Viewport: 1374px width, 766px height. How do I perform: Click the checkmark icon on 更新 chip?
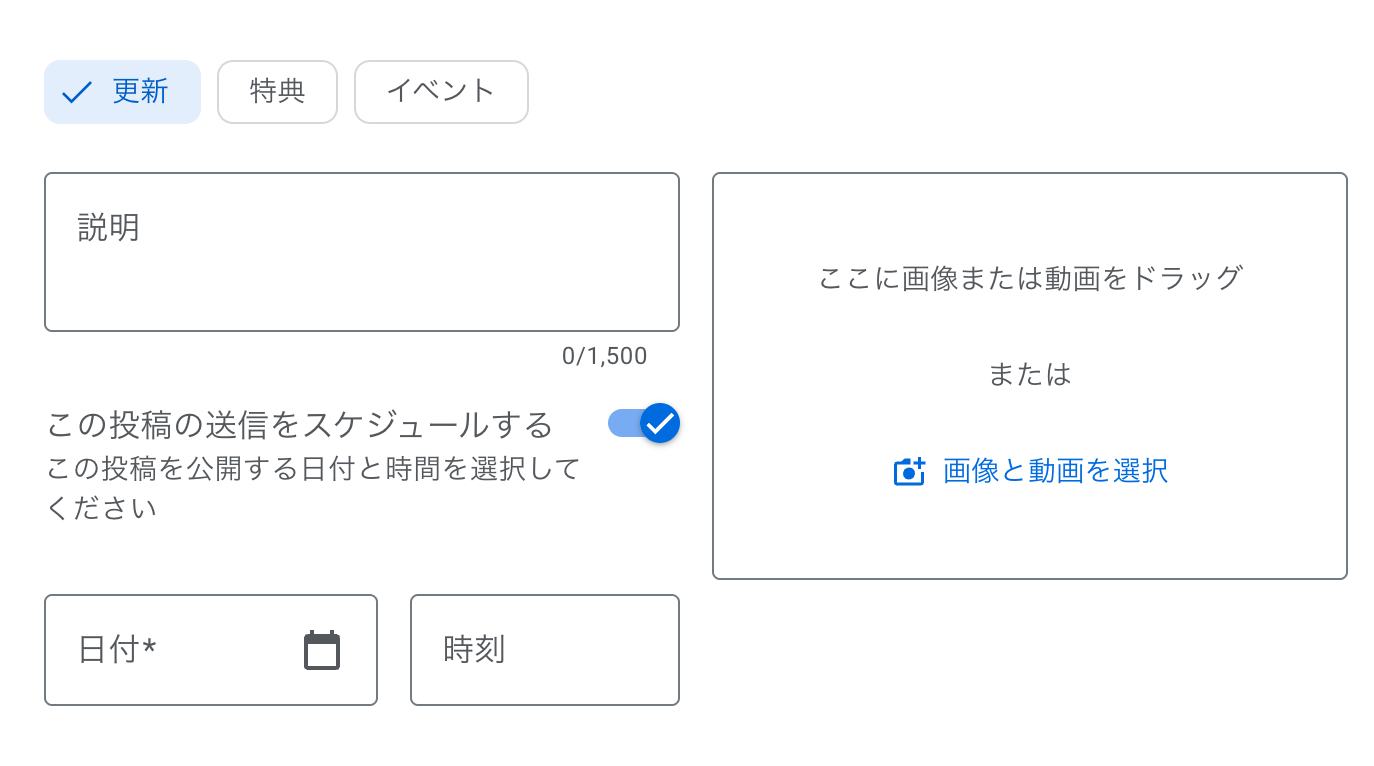pos(77,93)
